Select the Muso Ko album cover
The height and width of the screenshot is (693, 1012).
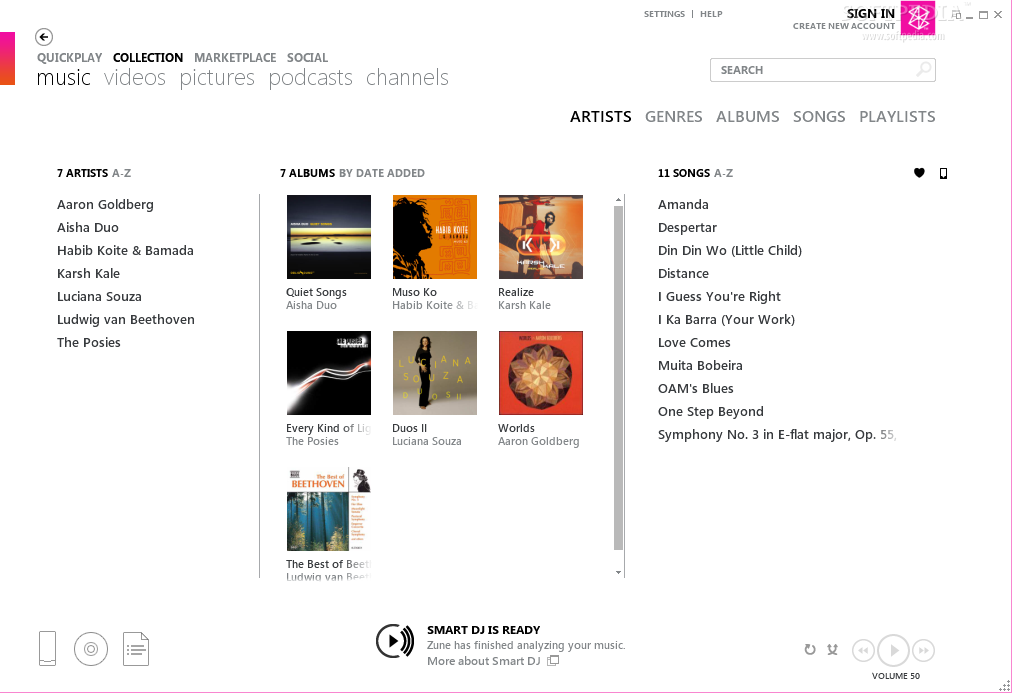(434, 237)
